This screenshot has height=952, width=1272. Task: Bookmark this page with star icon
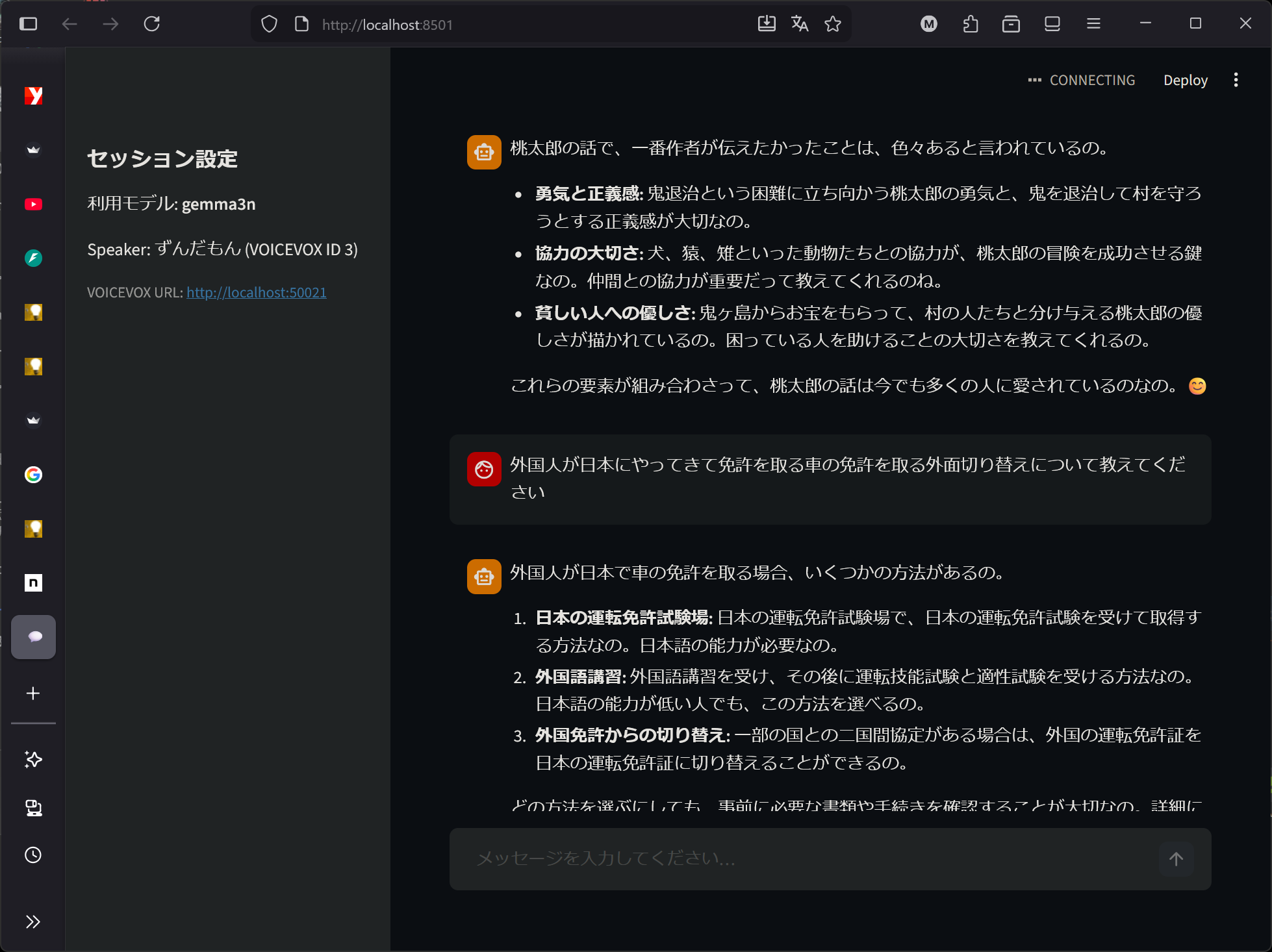point(833,24)
